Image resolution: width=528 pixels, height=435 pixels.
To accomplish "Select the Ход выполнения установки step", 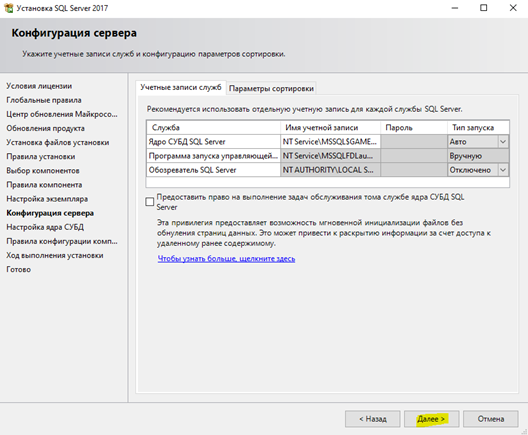I will pyautogui.click(x=55, y=256).
